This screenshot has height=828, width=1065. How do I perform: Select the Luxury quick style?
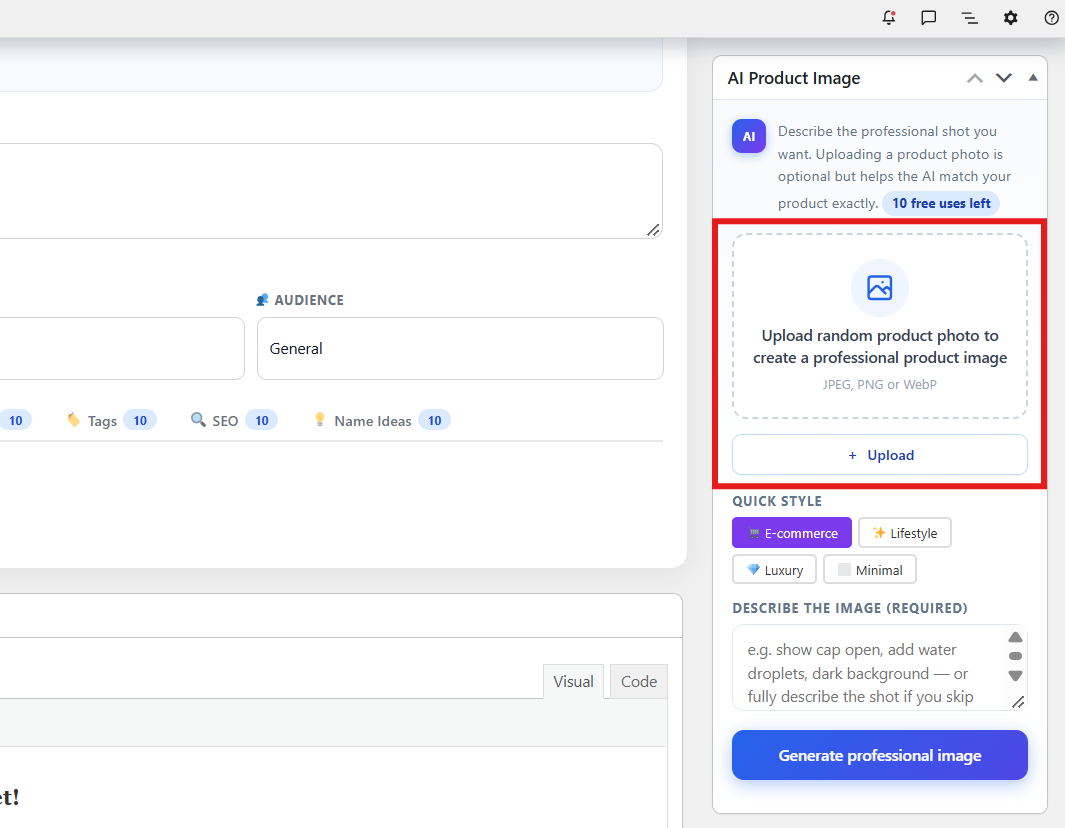[774, 570]
